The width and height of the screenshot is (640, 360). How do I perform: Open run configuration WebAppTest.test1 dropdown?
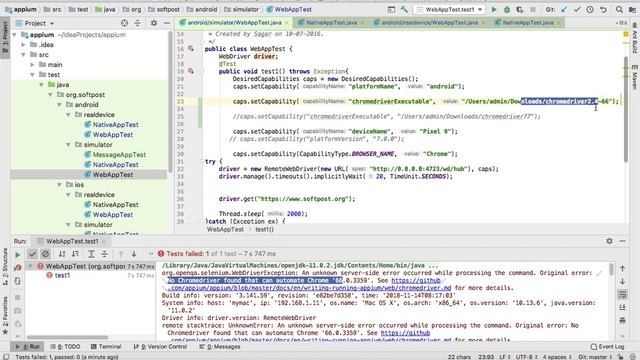point(449,9)
